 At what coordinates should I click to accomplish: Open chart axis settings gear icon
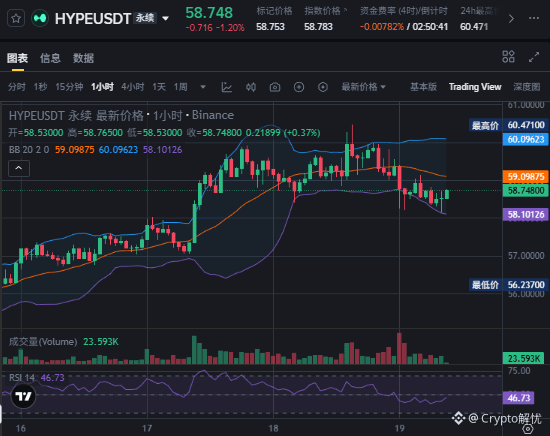[528, 429]
